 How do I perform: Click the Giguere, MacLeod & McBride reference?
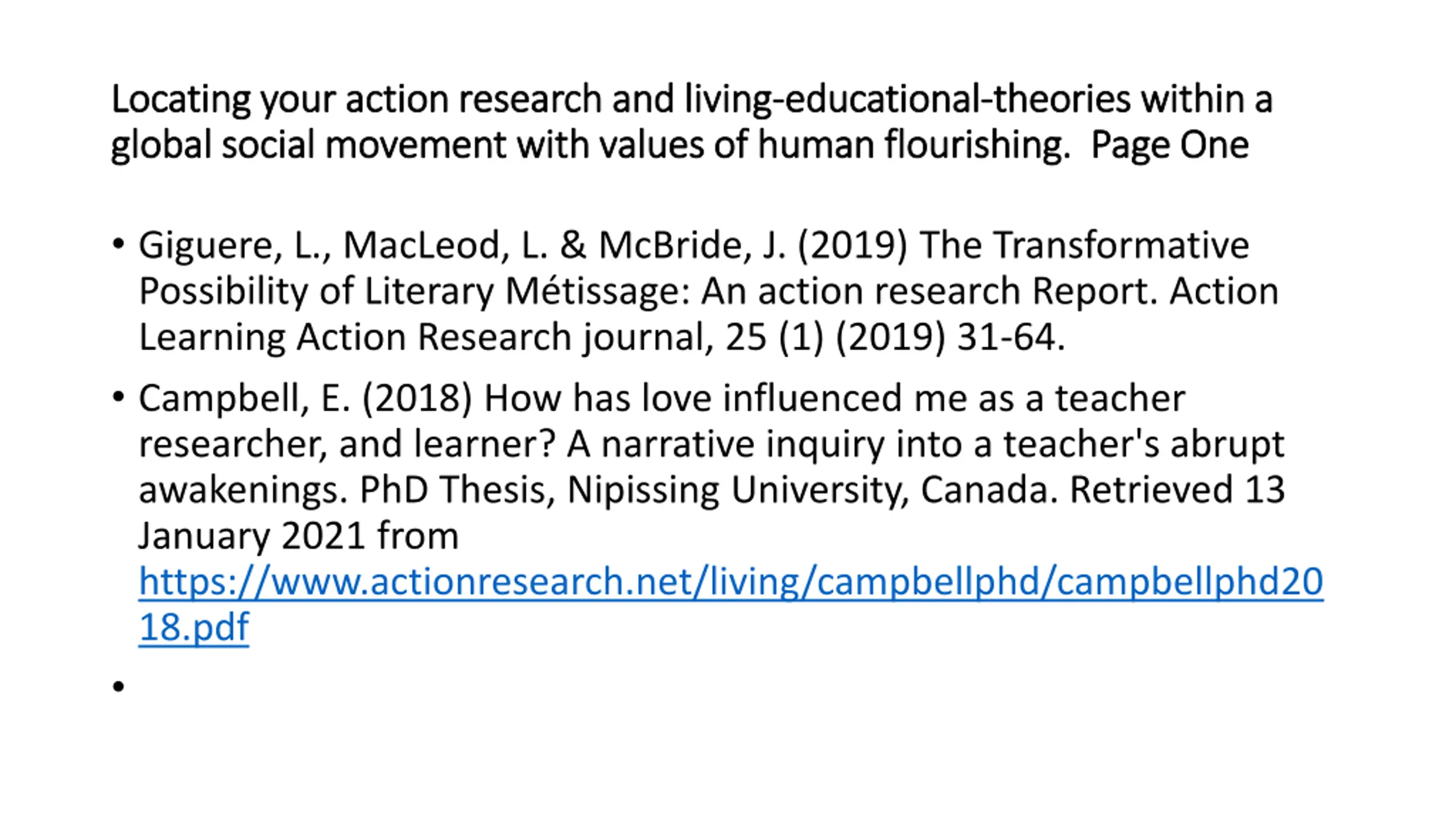709,291
